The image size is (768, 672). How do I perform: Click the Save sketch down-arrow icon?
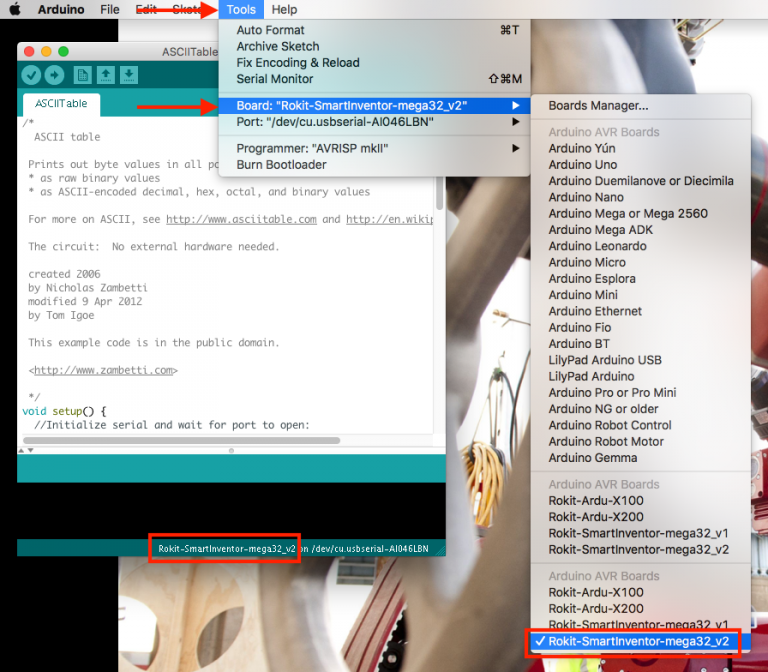128,75
